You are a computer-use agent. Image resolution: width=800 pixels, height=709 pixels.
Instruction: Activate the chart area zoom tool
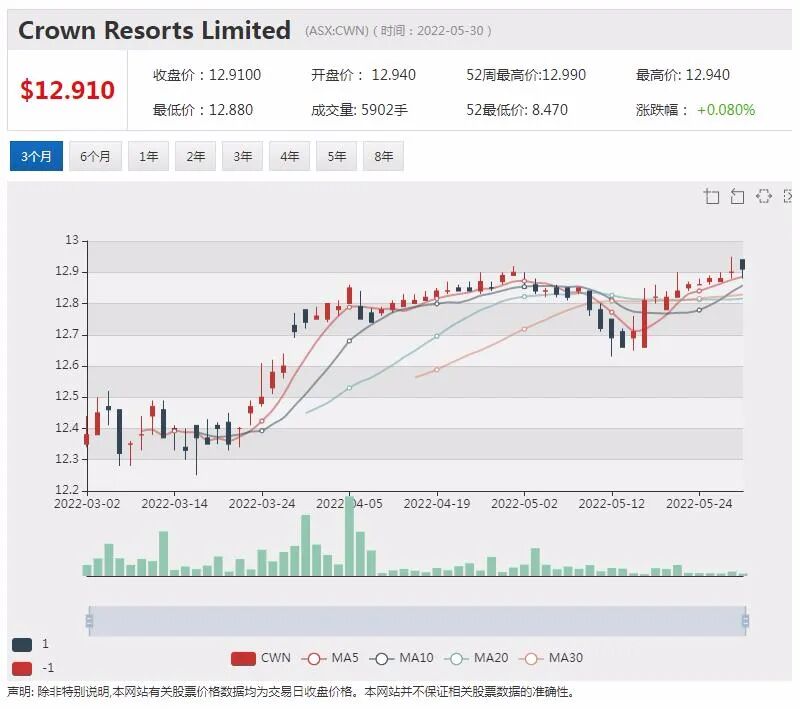pos(711,196)
